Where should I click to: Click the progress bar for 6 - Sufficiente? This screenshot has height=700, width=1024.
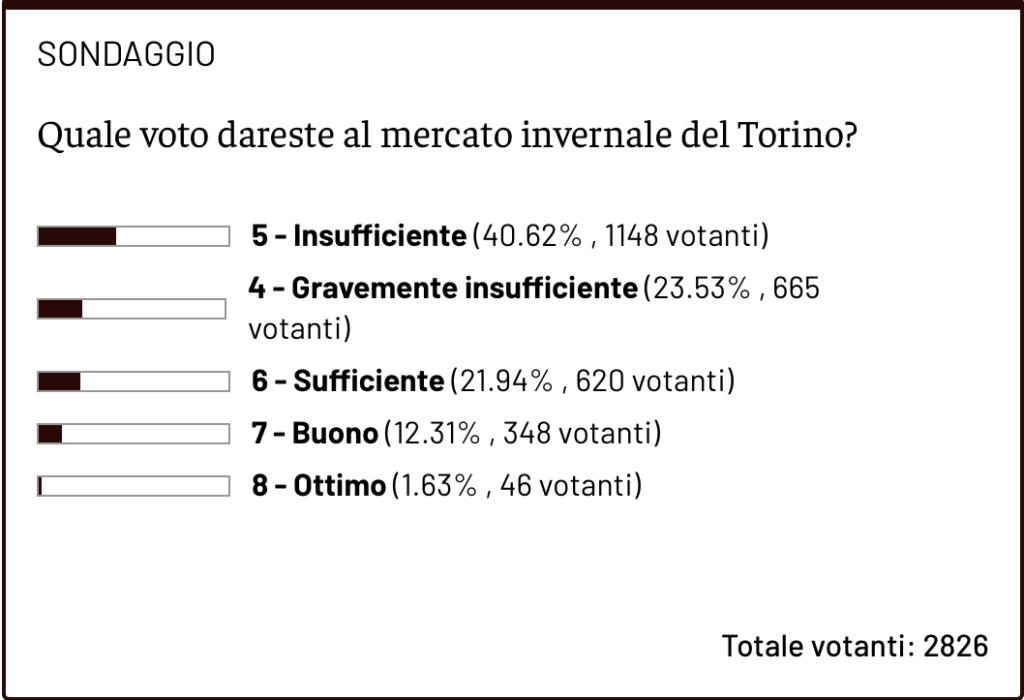tap(133, 381)
